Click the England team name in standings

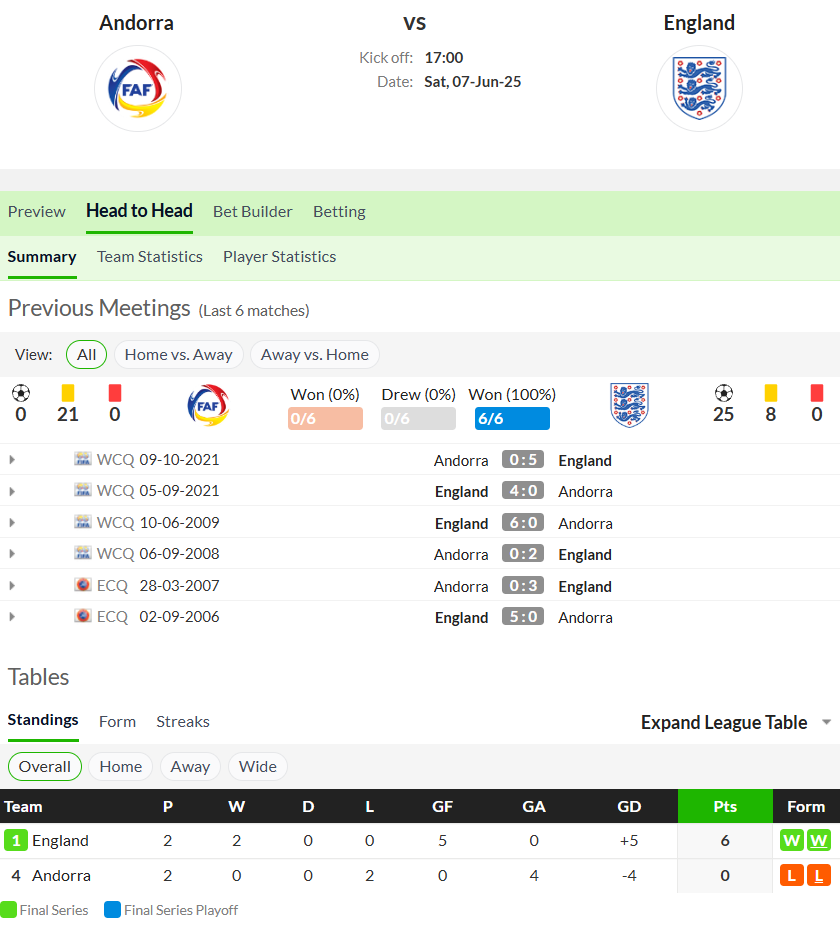[60, 841]
